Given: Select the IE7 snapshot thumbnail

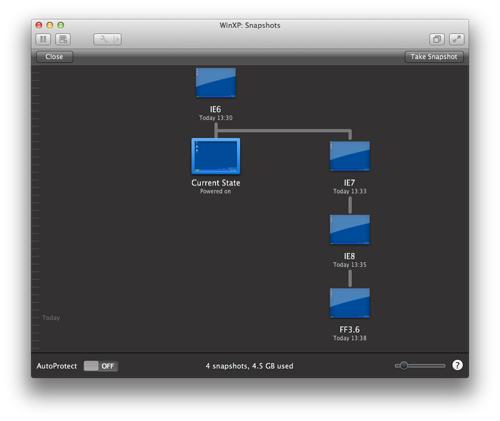Looking at the screenshot, I should coord(350,156).
